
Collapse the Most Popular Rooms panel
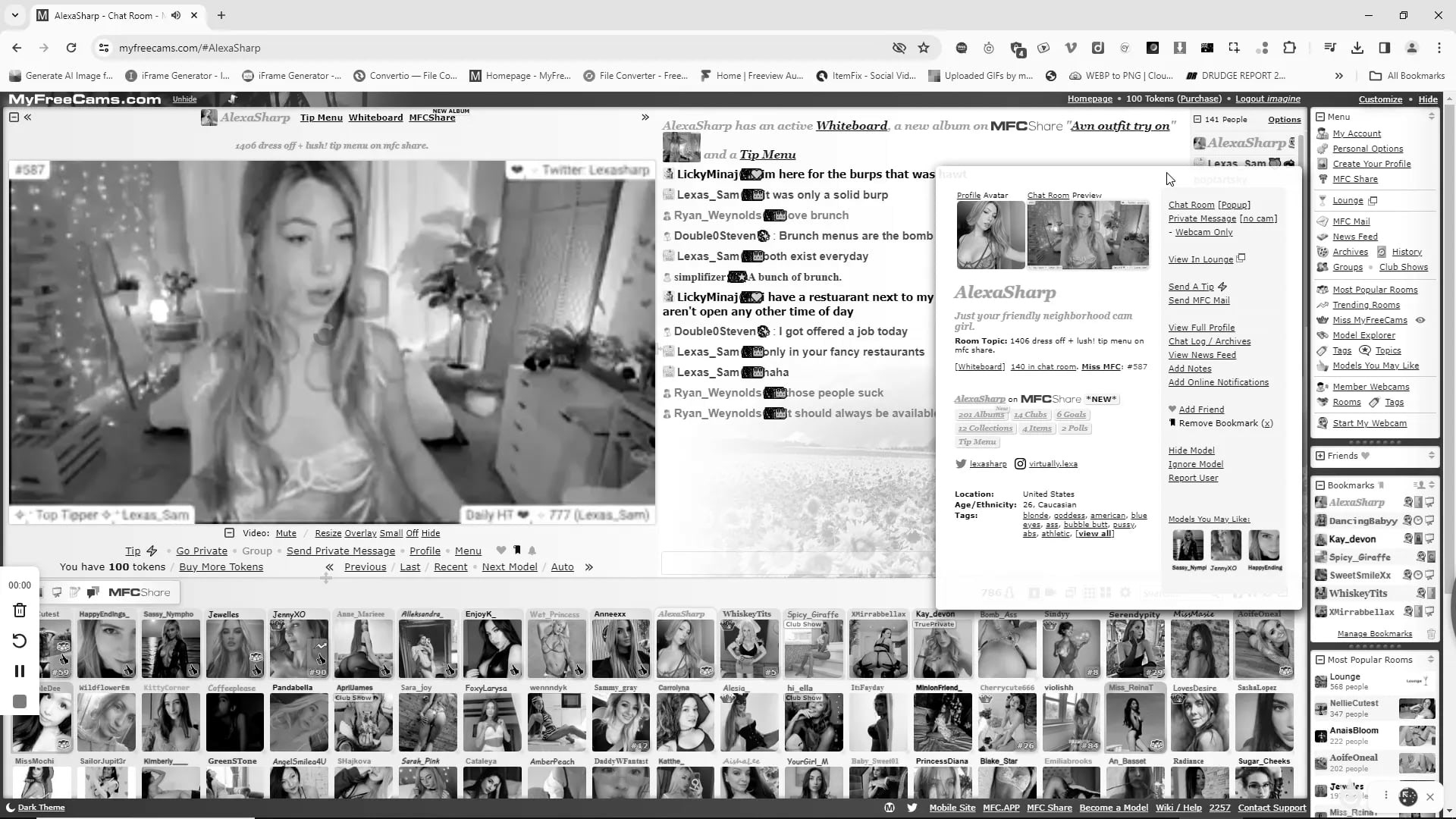click(x=1320, y=660)
